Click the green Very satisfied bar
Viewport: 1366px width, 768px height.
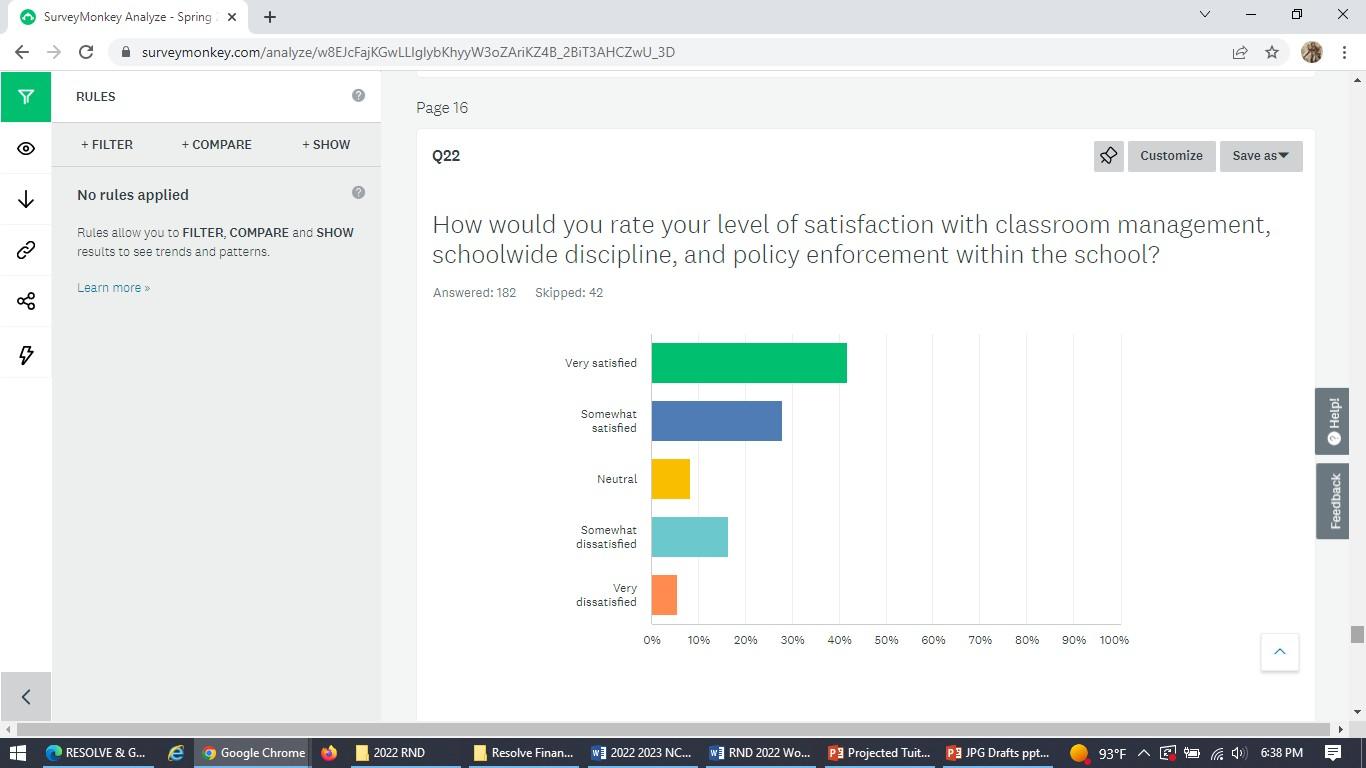pyautogui.click(x=749, y=363)
